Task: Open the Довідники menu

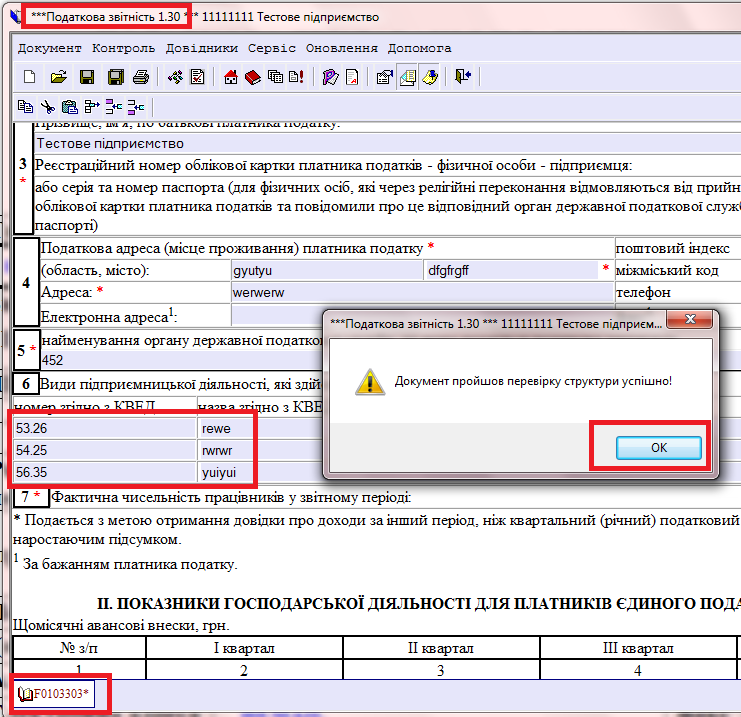Action: point(201,48)
